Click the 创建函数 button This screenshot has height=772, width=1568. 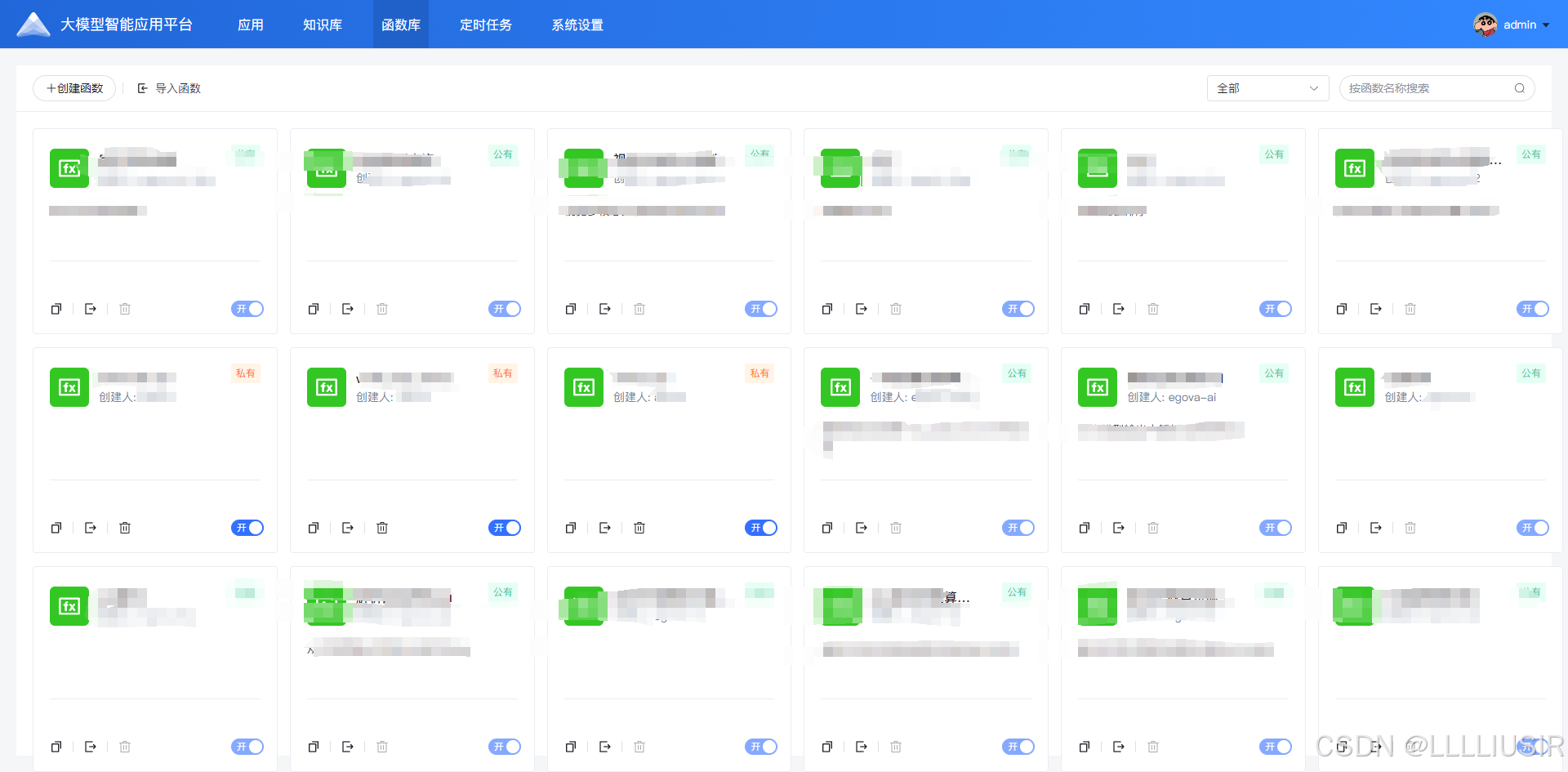pos(74,88)
